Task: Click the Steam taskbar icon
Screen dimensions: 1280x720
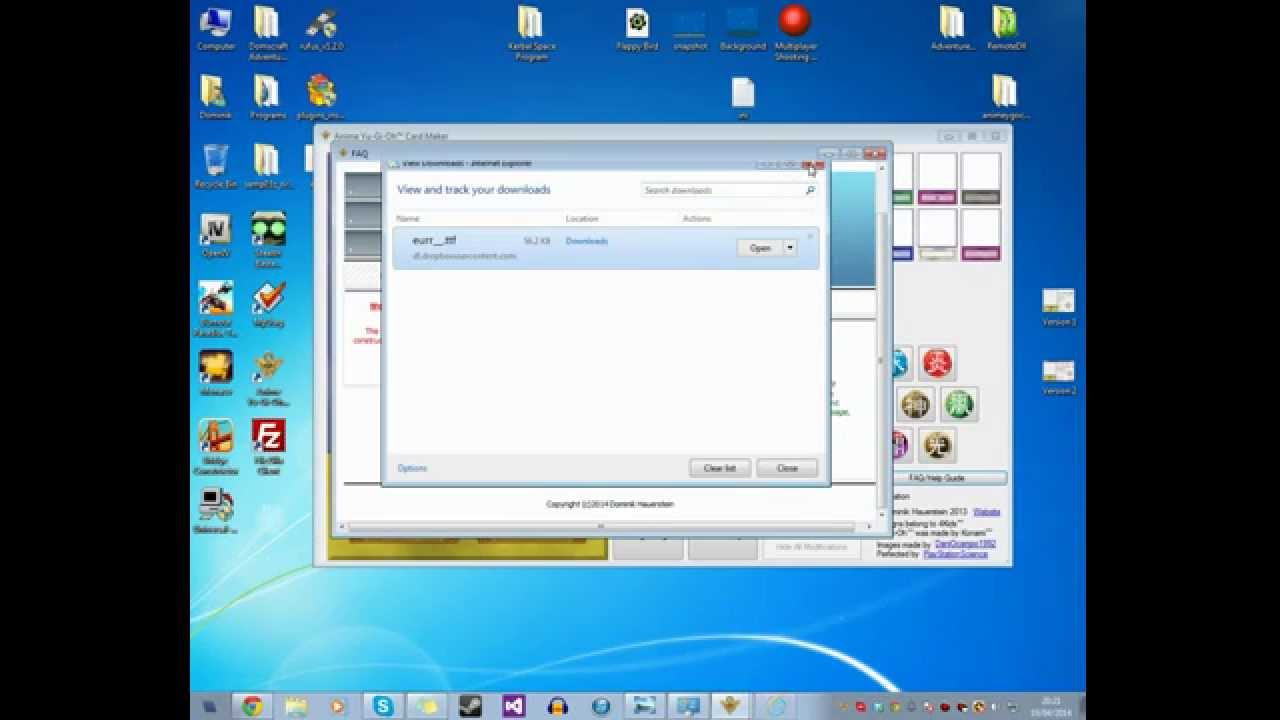Action: pos(471,706)
